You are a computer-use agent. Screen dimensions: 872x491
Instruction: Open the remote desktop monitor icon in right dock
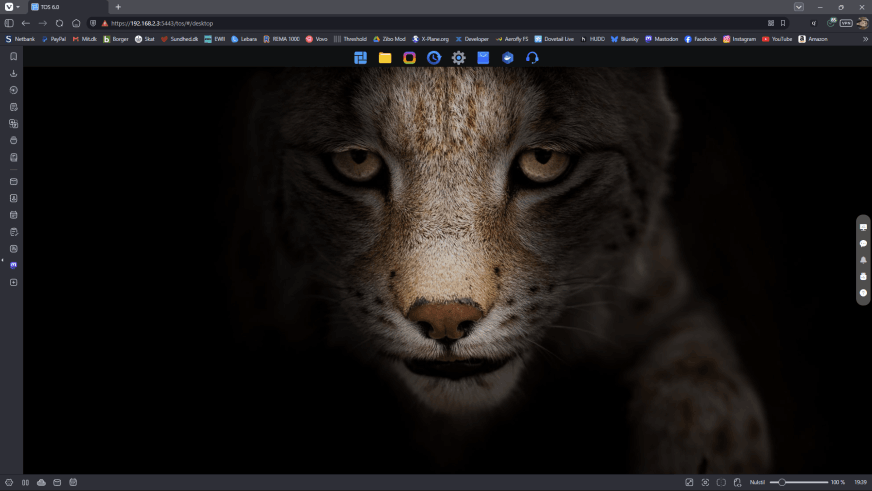pos(863,227)
